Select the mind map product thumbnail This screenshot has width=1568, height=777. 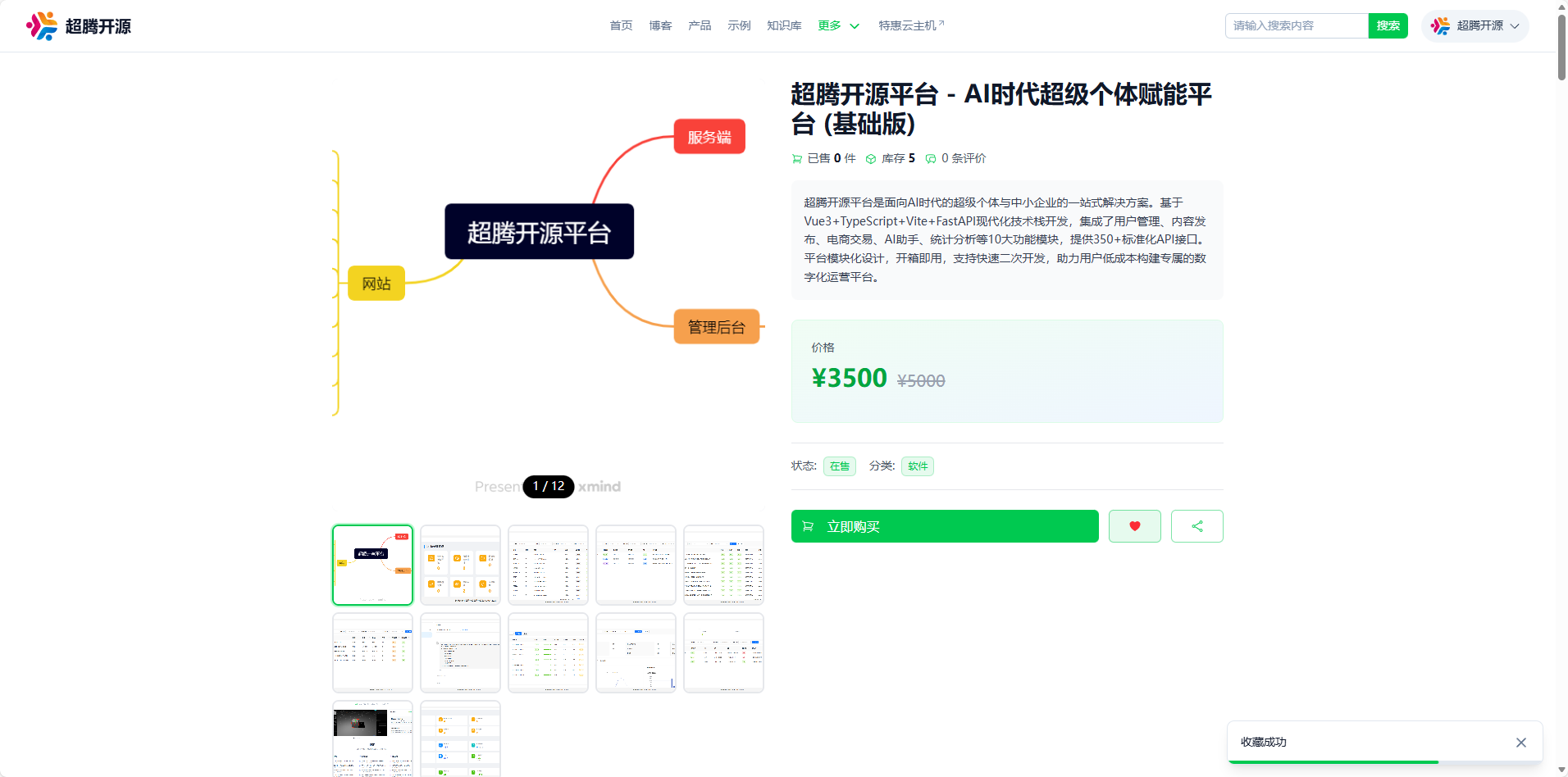click(372, 565)
